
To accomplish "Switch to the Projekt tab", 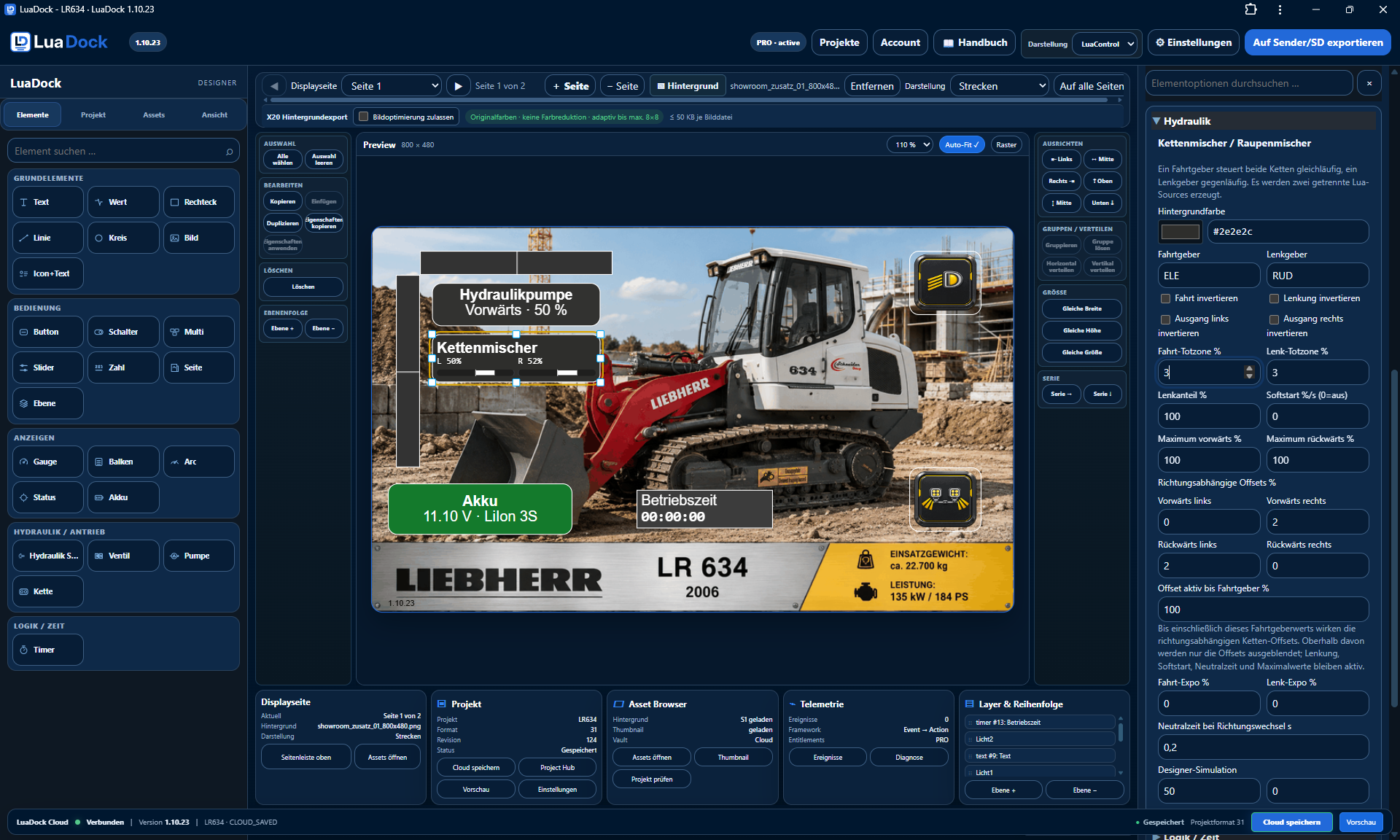I will tap(93, 115).
